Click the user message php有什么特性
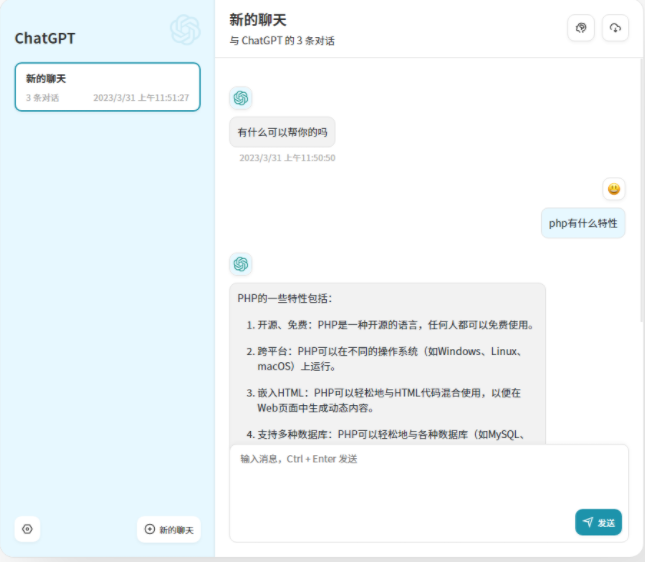The height and width of the screenshot is (562, 645). point(583,223)
